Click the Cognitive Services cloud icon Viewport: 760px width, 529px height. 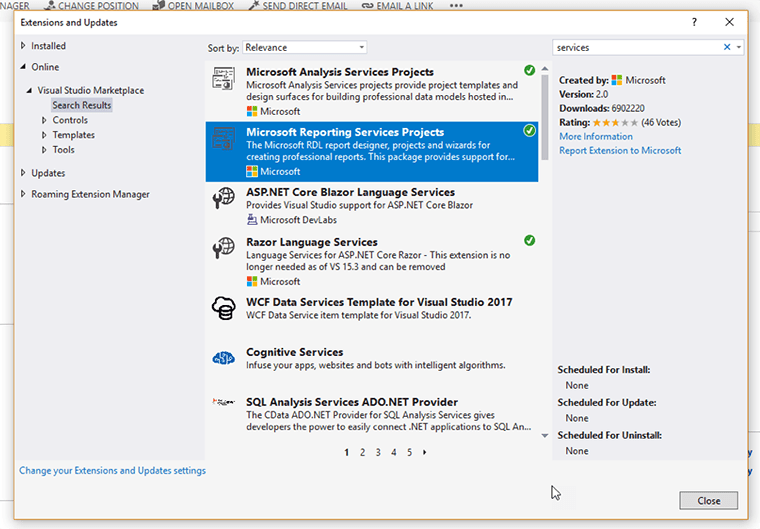224,358
